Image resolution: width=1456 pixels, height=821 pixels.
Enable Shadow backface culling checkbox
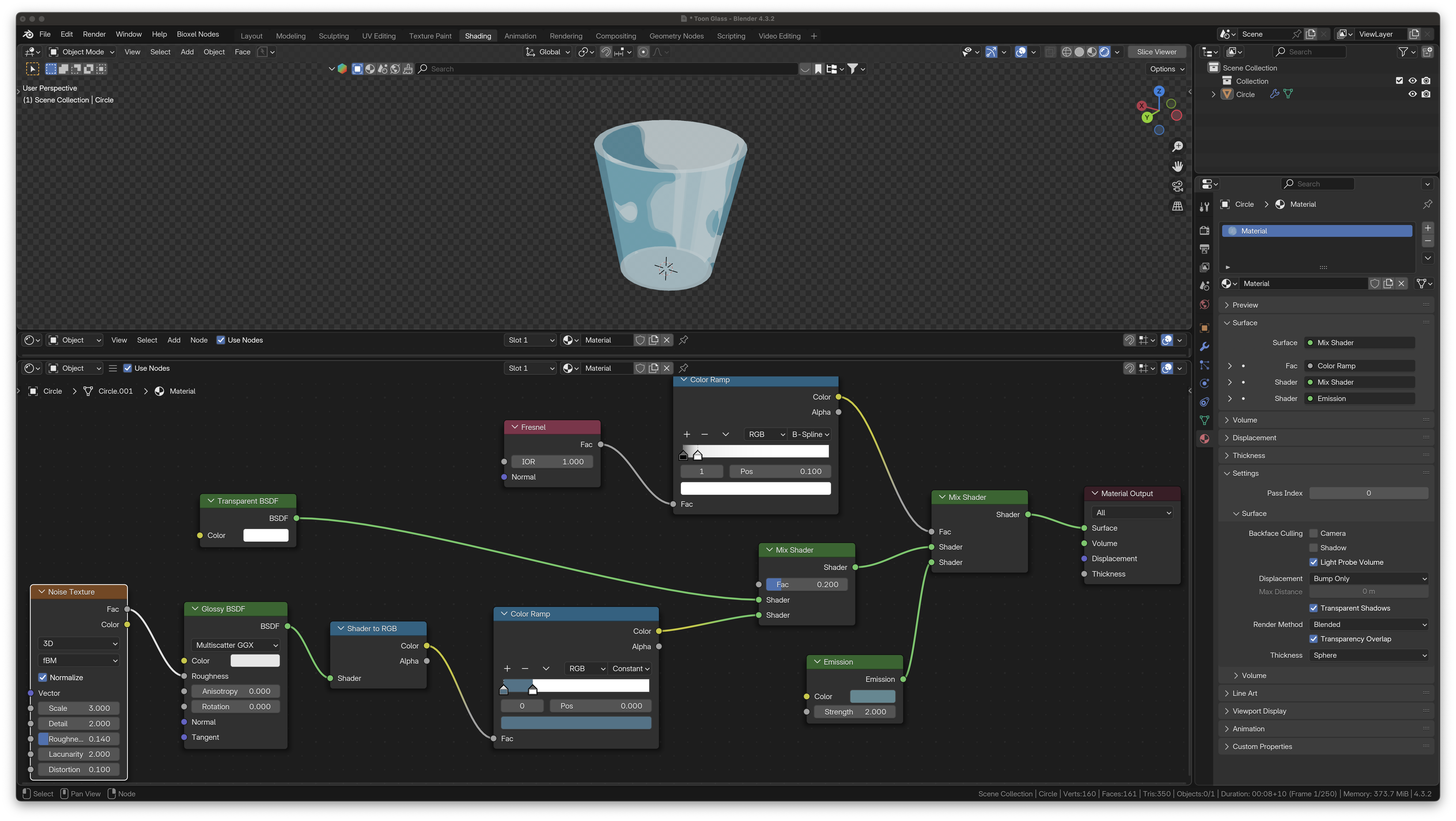click(x=1314, y=548)
